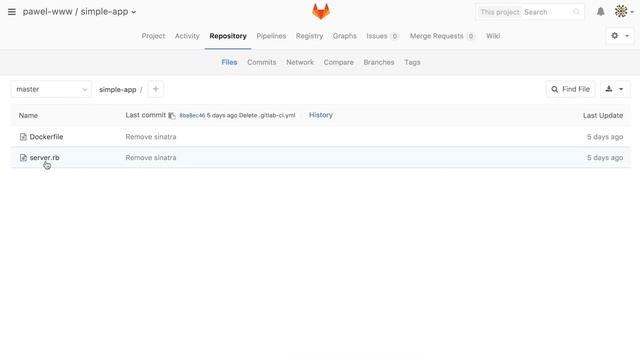Open the History link
The width and height of the screenshot is (640, 360).
(x=321, y=115)
